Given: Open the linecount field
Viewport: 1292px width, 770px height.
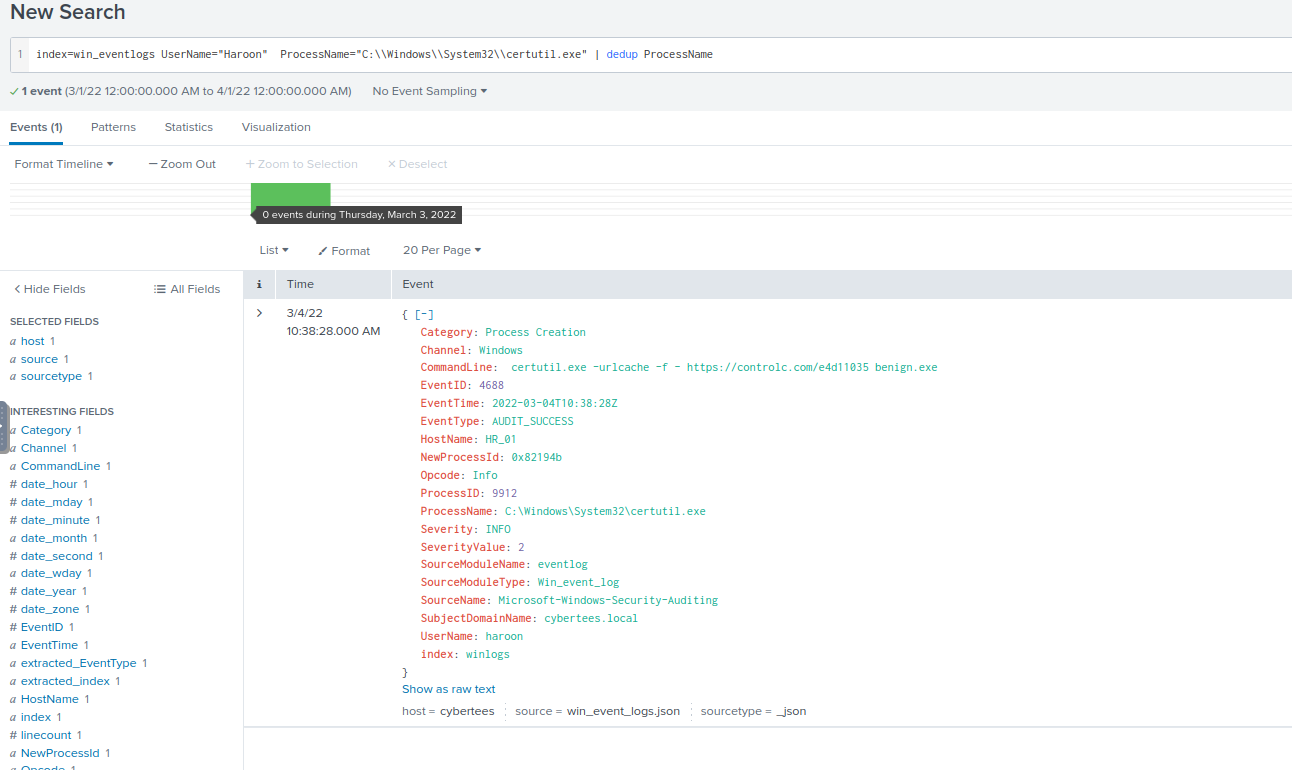Looking at the screenshot, I should (45, 735).
